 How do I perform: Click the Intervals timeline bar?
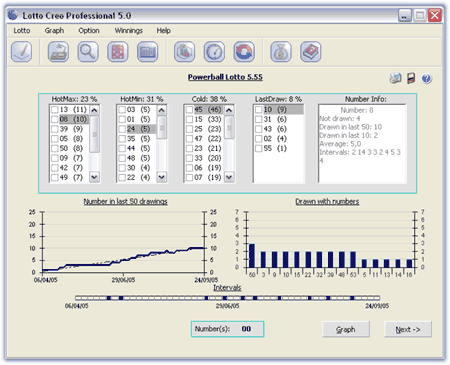coord(227,298)
